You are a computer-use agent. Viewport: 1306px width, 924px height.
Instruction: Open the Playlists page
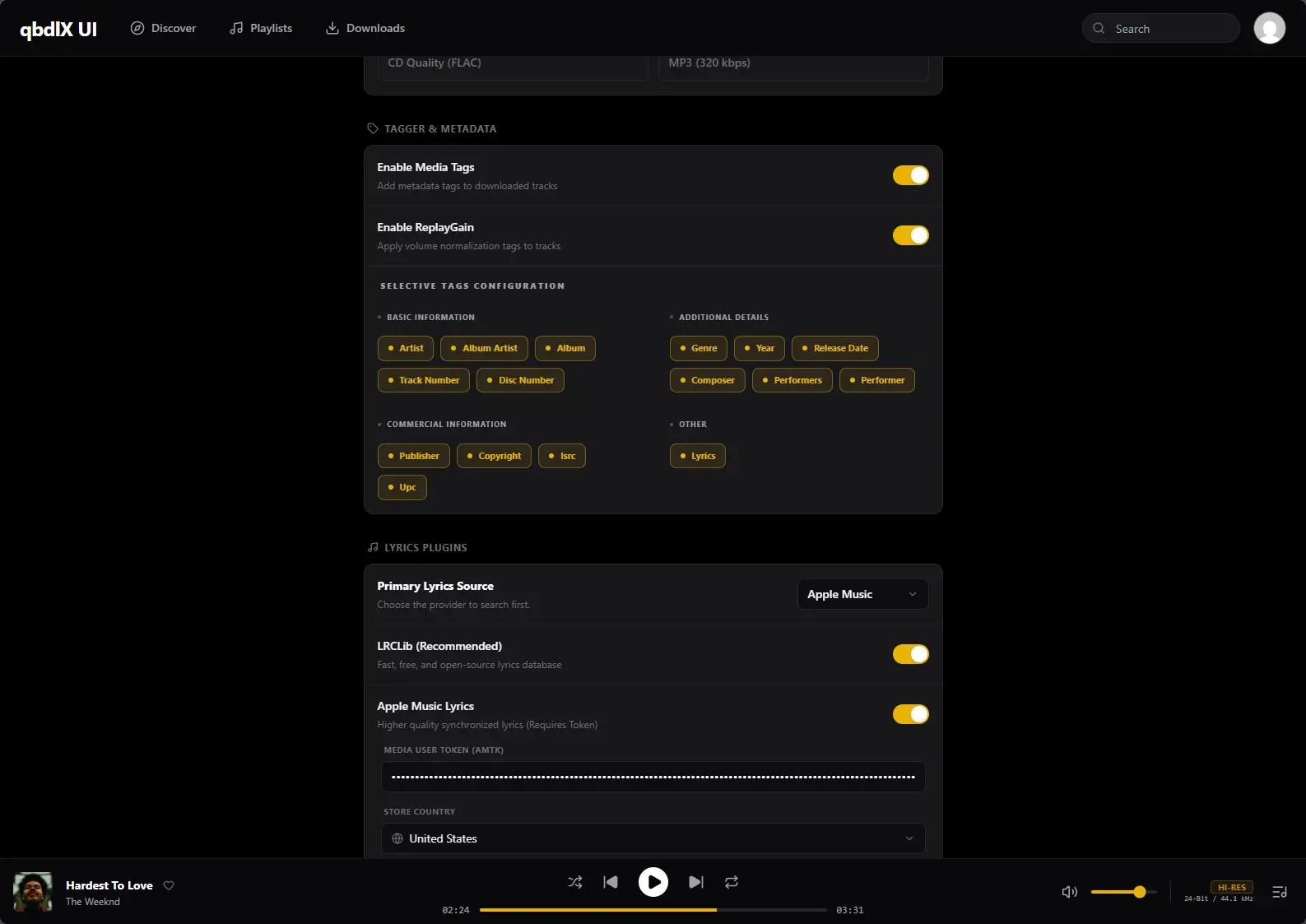click(x=261, y=28)
